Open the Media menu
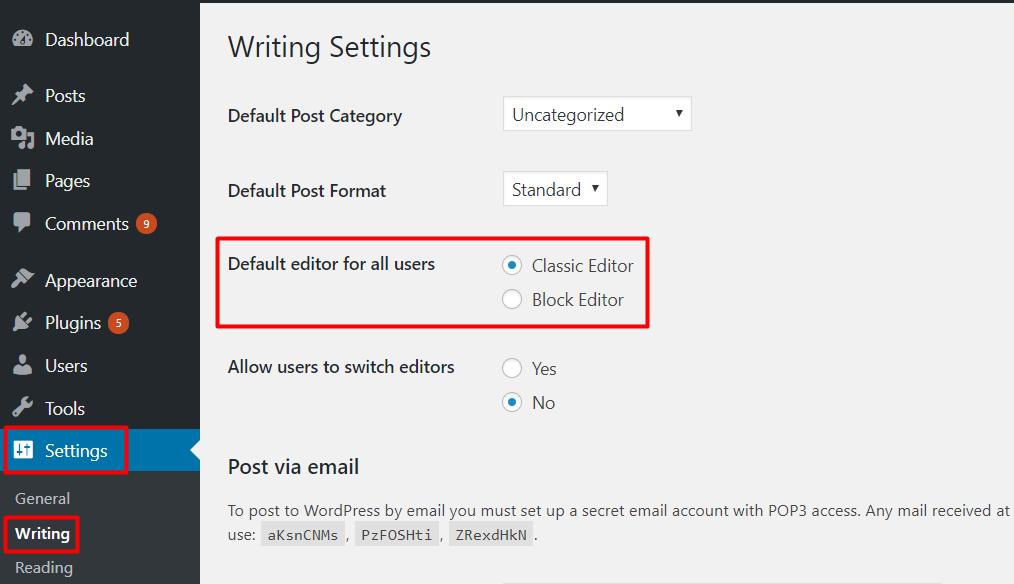 point(69,138)
